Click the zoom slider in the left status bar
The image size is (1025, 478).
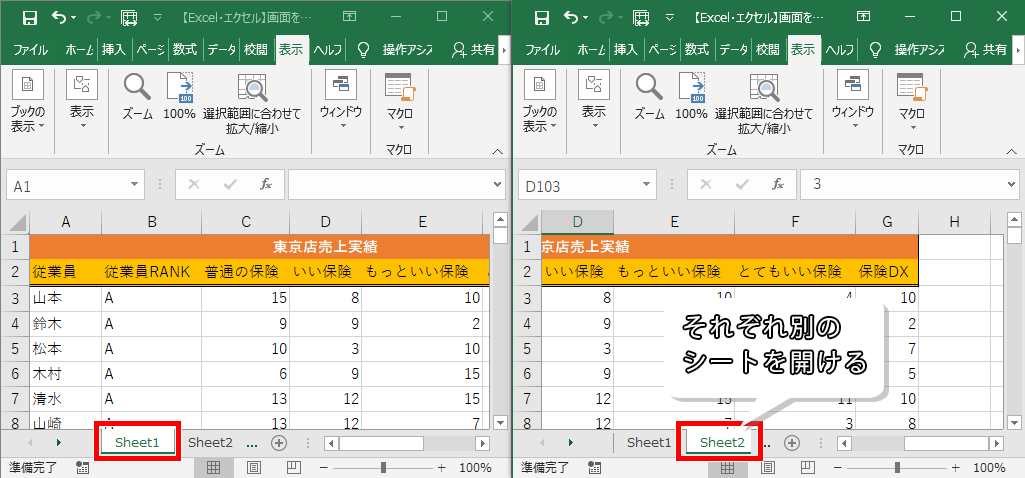[385, 467]
